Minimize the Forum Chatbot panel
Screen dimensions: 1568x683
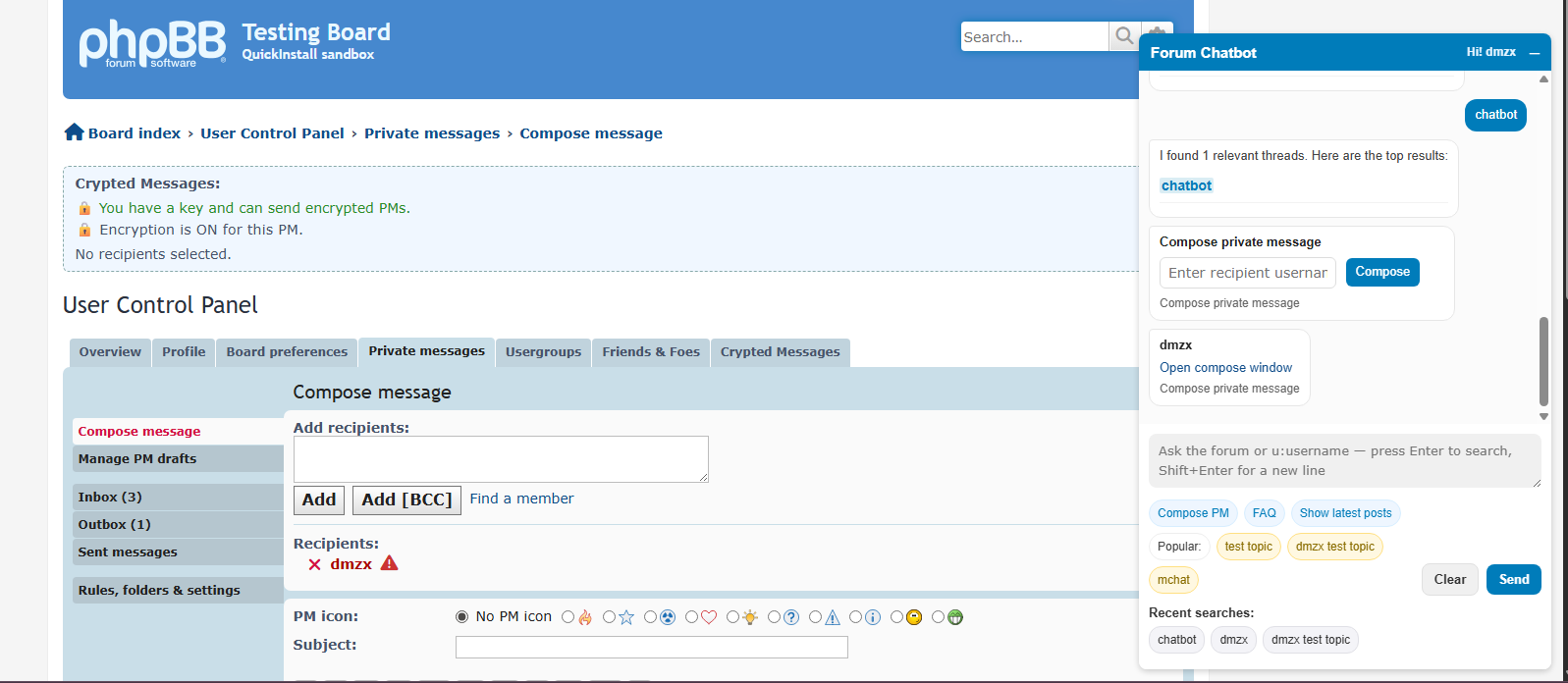[1535, 53]
